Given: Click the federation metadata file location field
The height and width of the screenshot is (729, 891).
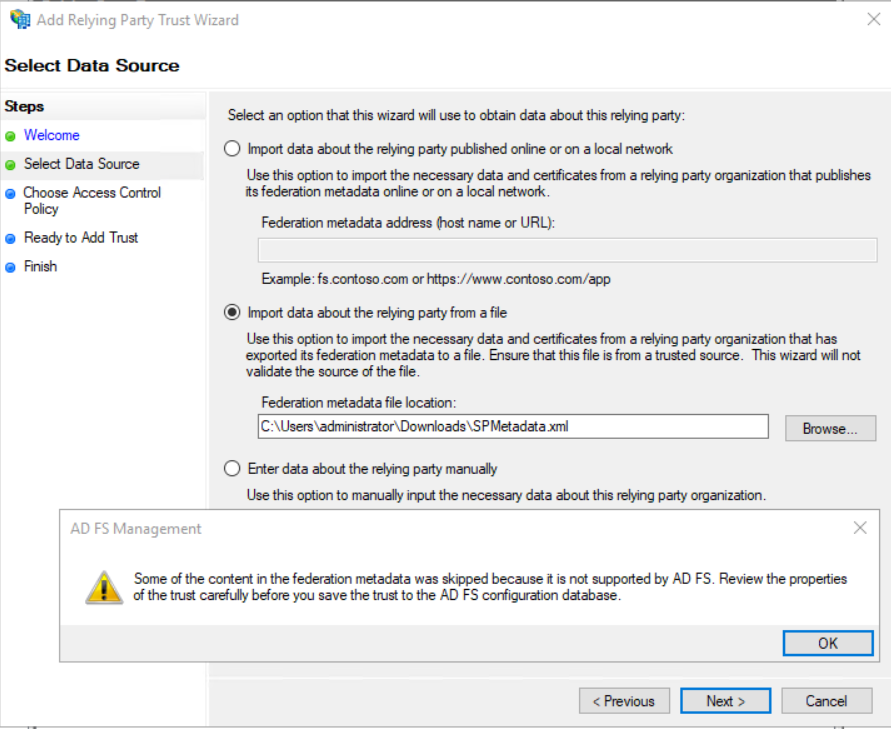Looking at the screenshot, I should pyautogui.click(x=514, y=426).
